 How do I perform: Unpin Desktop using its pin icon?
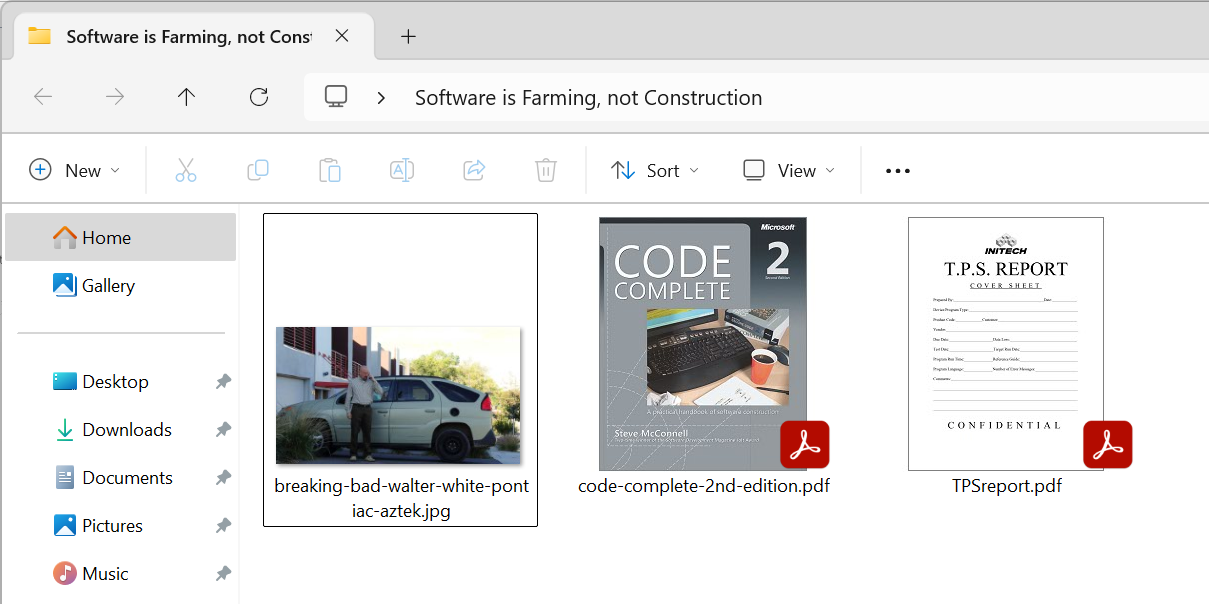(x=223, y=382)
